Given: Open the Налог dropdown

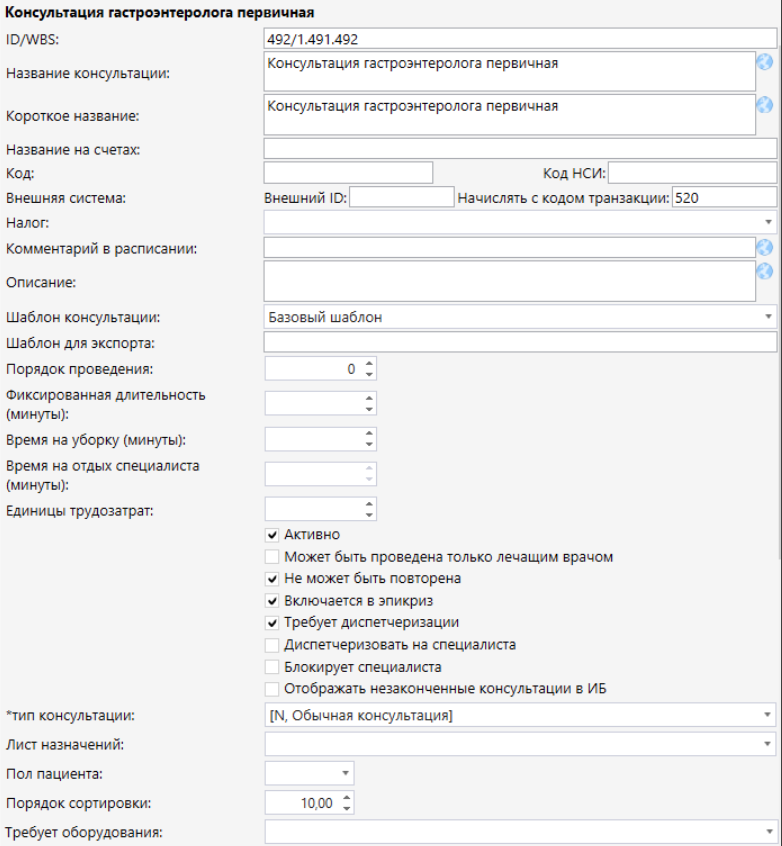Looking at the screenshot, I should 768,222.
